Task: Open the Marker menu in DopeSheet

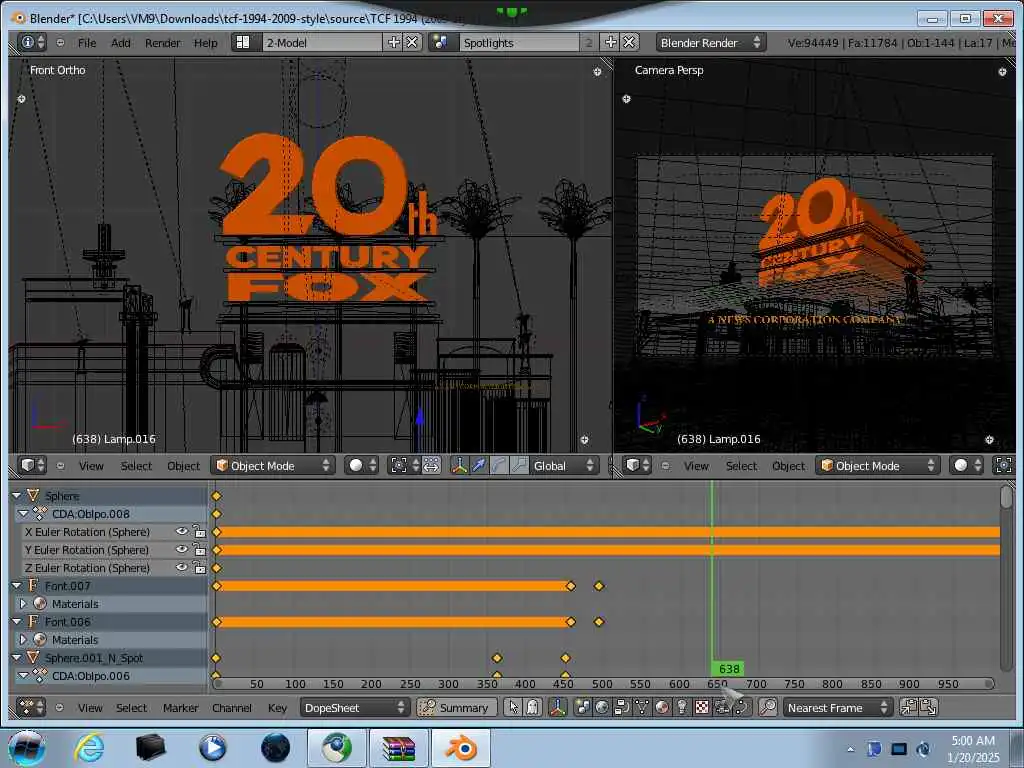Action: 180,707
